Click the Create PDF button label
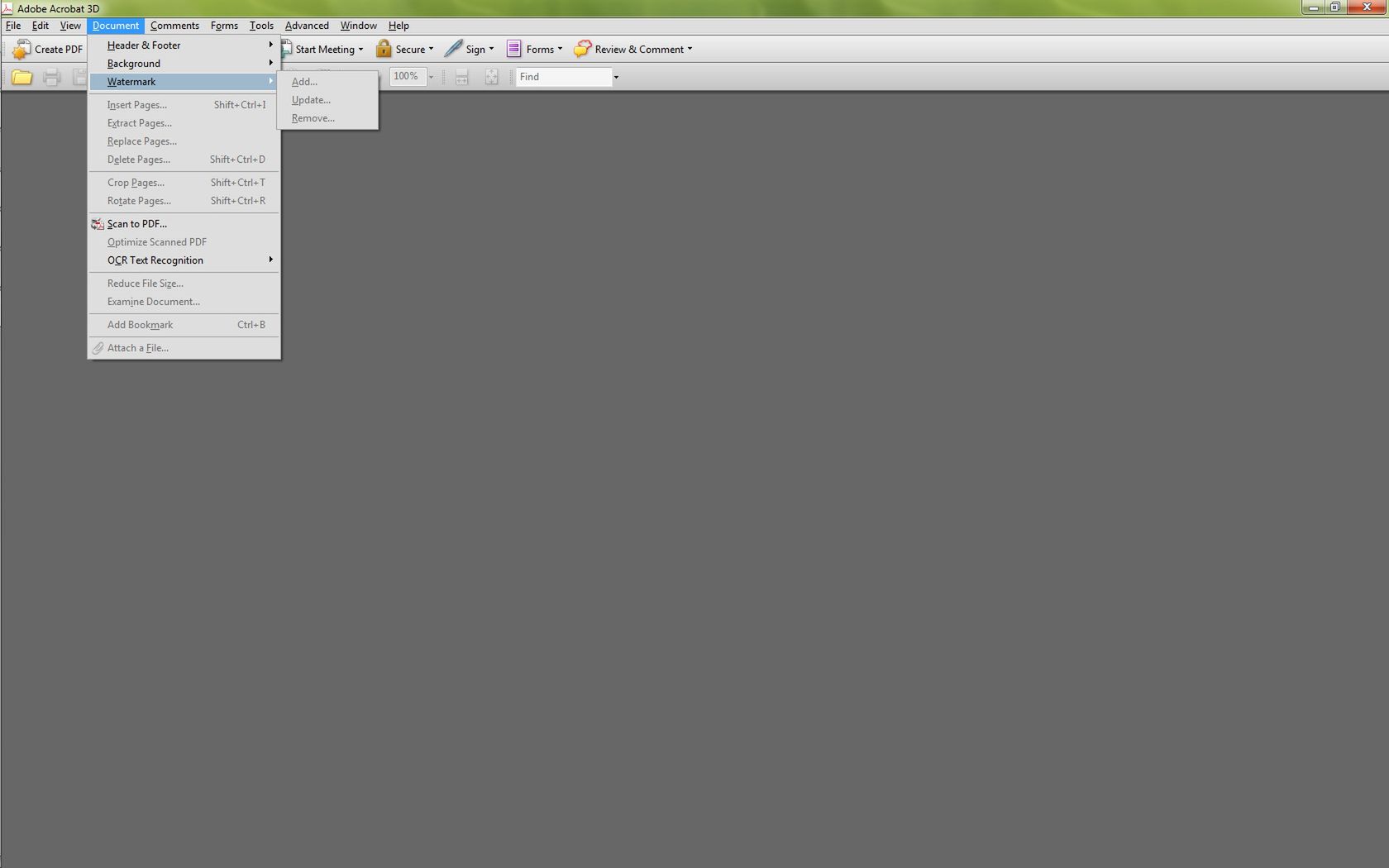This screenshot has height=868, width=1389. tap(59, 50)
